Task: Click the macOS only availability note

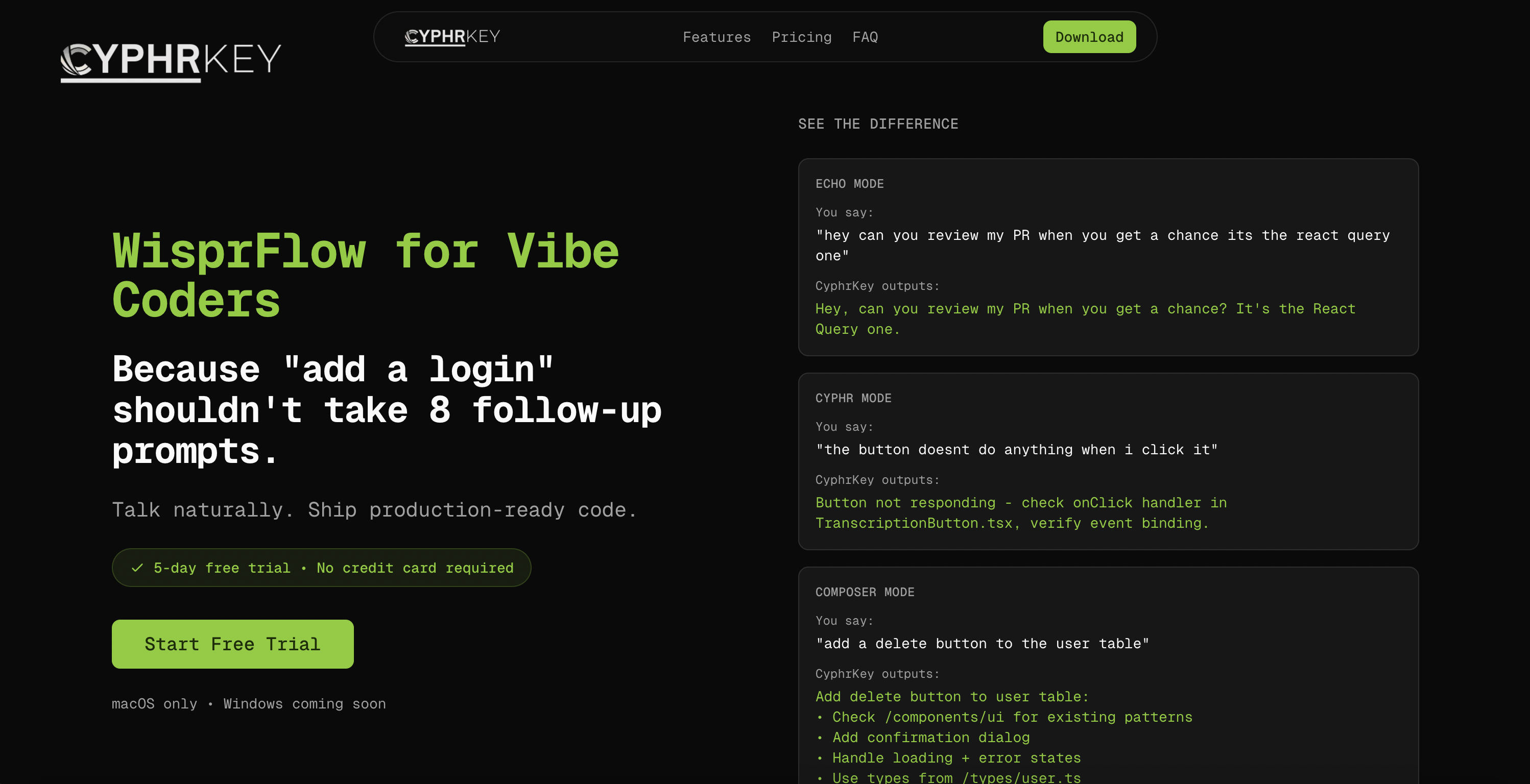Action: coord(249,704)
